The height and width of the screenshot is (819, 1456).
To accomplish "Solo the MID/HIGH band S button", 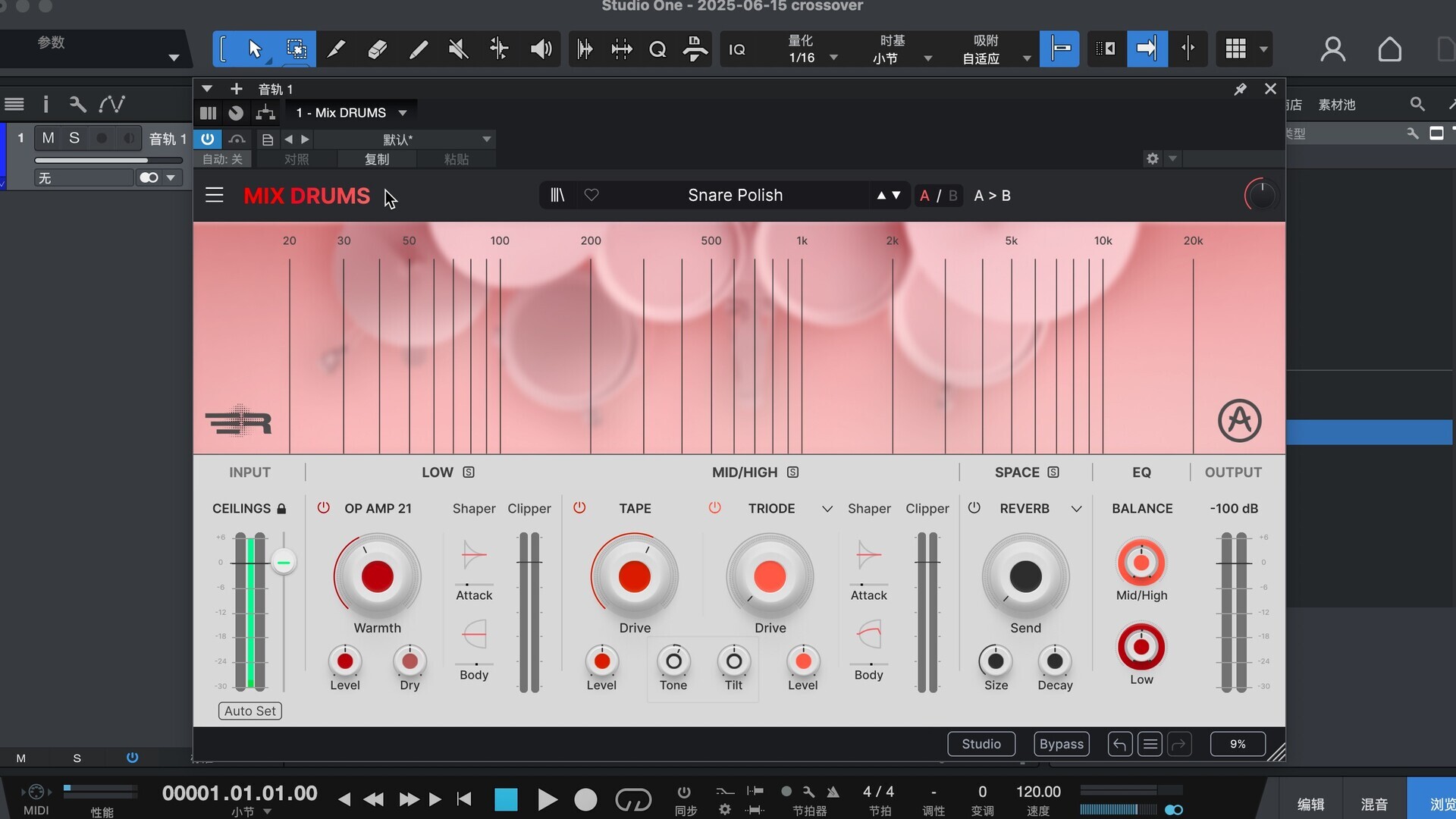I will coord(792,472).
